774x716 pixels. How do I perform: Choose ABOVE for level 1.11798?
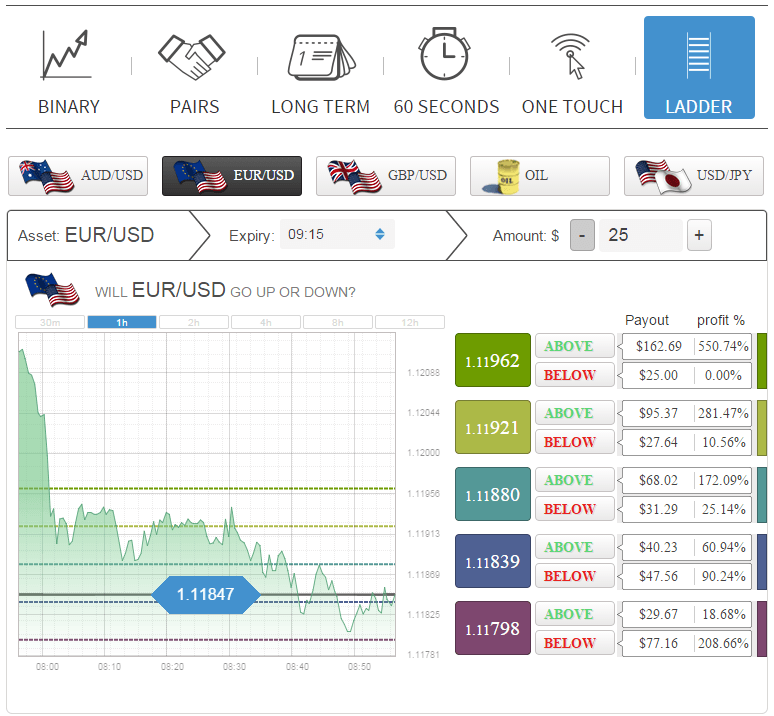(575, 614)
